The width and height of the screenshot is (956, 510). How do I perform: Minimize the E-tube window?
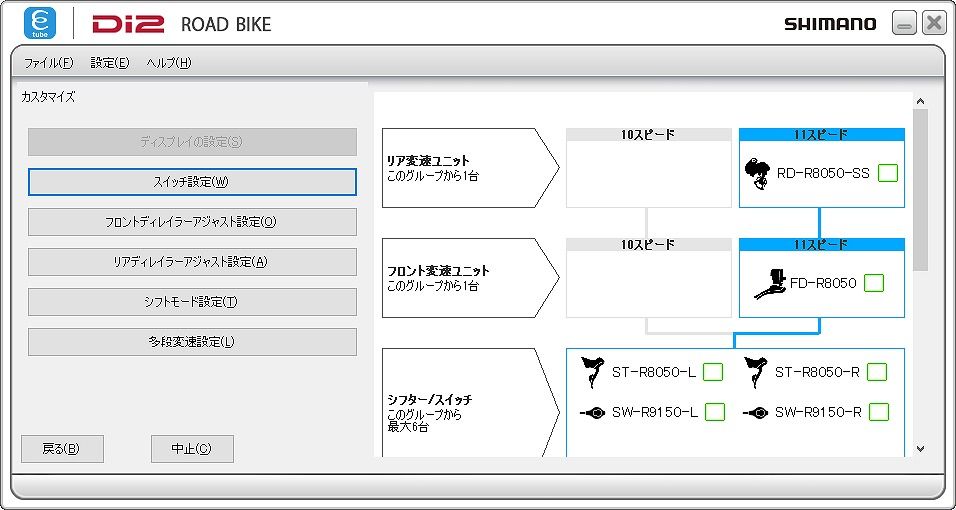pos(904,24)
